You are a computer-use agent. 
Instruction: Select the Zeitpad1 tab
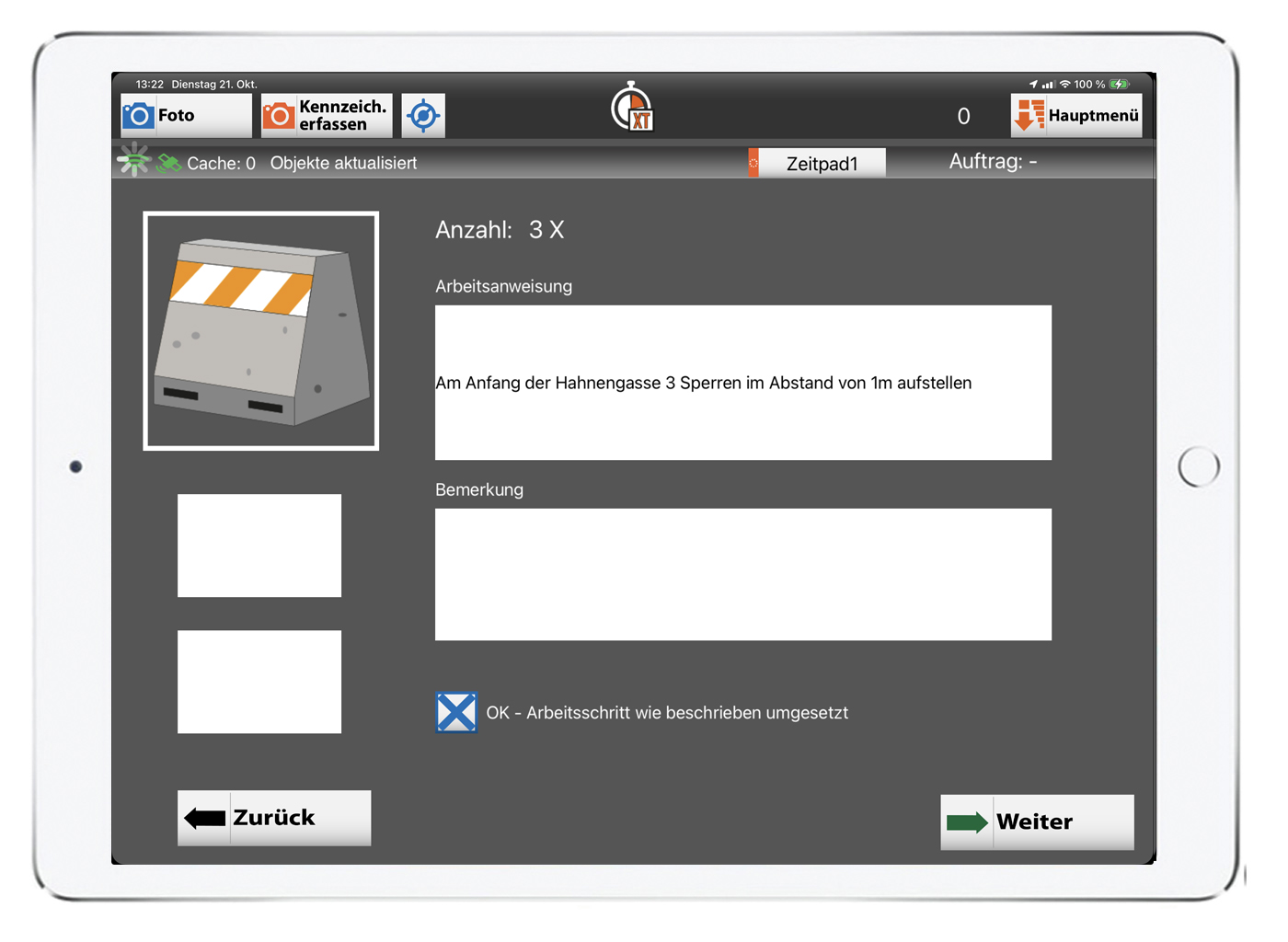click(x=822, y=164)
